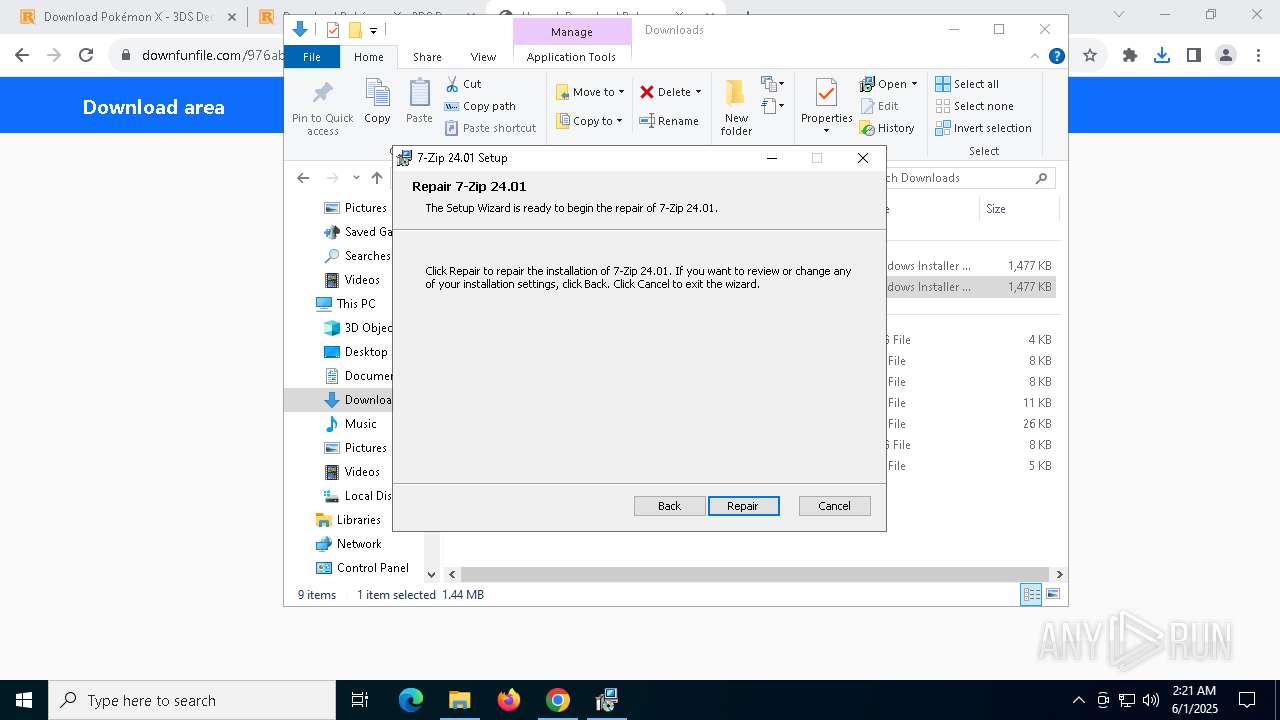Screen dimensions: 1280x720
Task: Open Firefox from the taskbar
Action: pos(509,700)
